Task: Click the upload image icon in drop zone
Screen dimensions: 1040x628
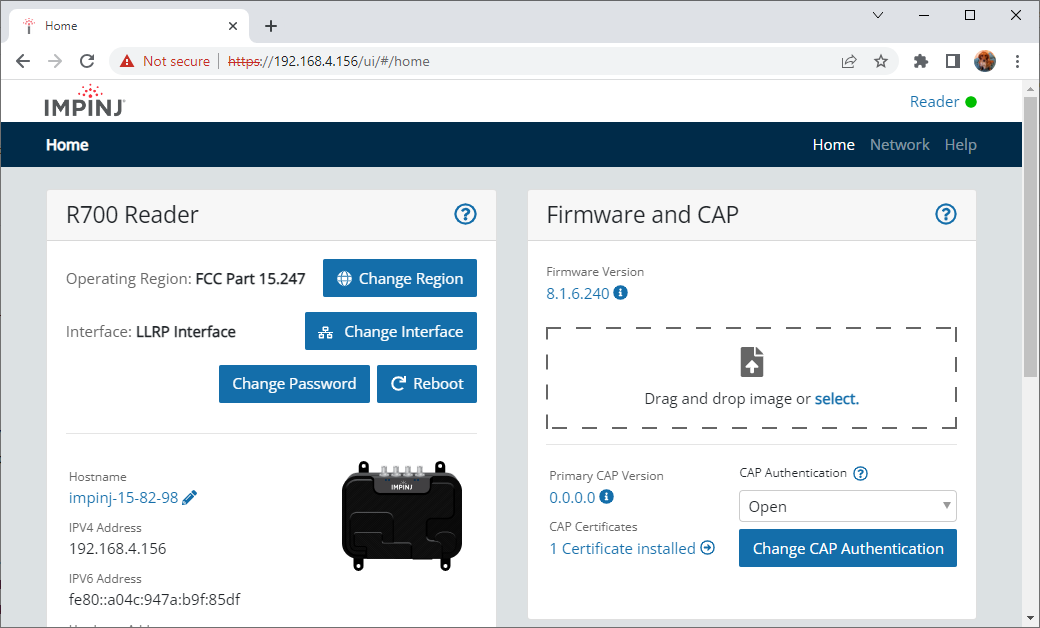Action: pyautogui.click(x=751, y=362)
